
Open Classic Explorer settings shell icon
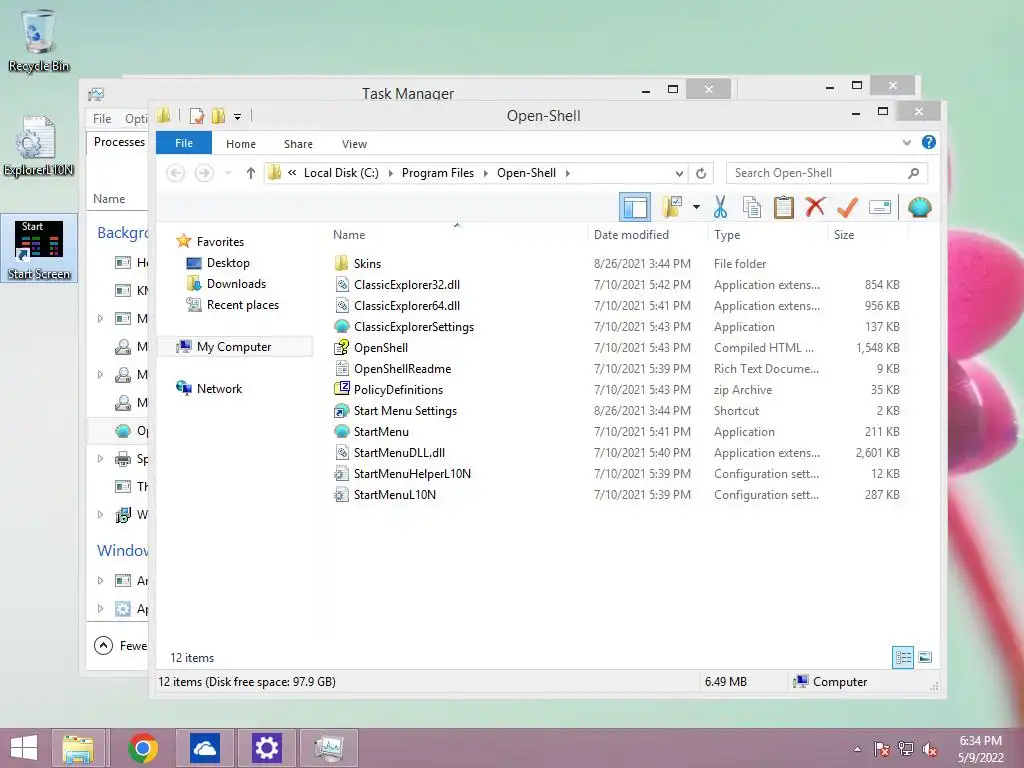[920, 208]
